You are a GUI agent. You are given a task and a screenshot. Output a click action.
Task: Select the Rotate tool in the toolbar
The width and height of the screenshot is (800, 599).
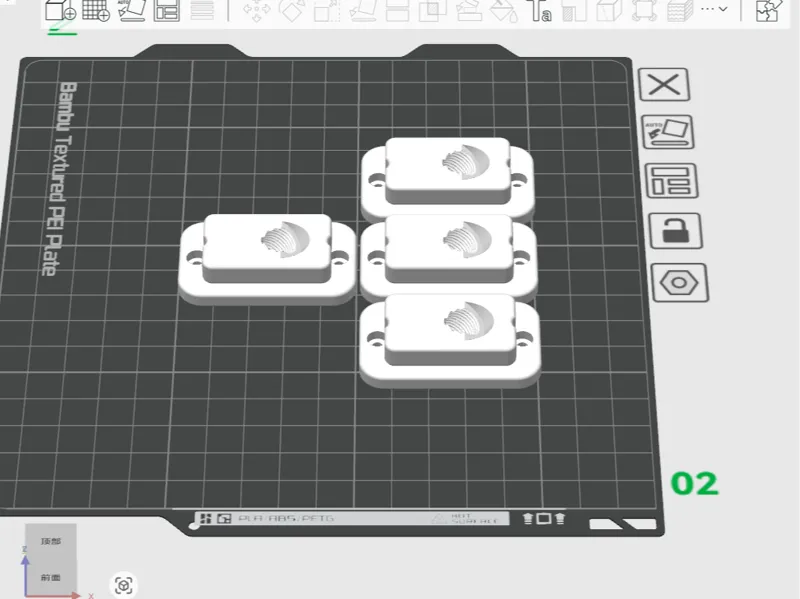point(292,10)
